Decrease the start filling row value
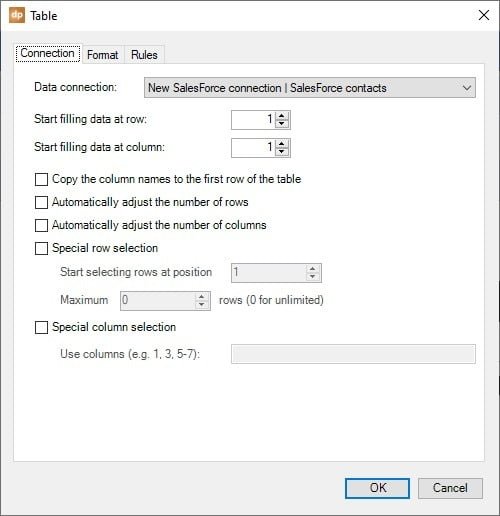 point(282,124)
